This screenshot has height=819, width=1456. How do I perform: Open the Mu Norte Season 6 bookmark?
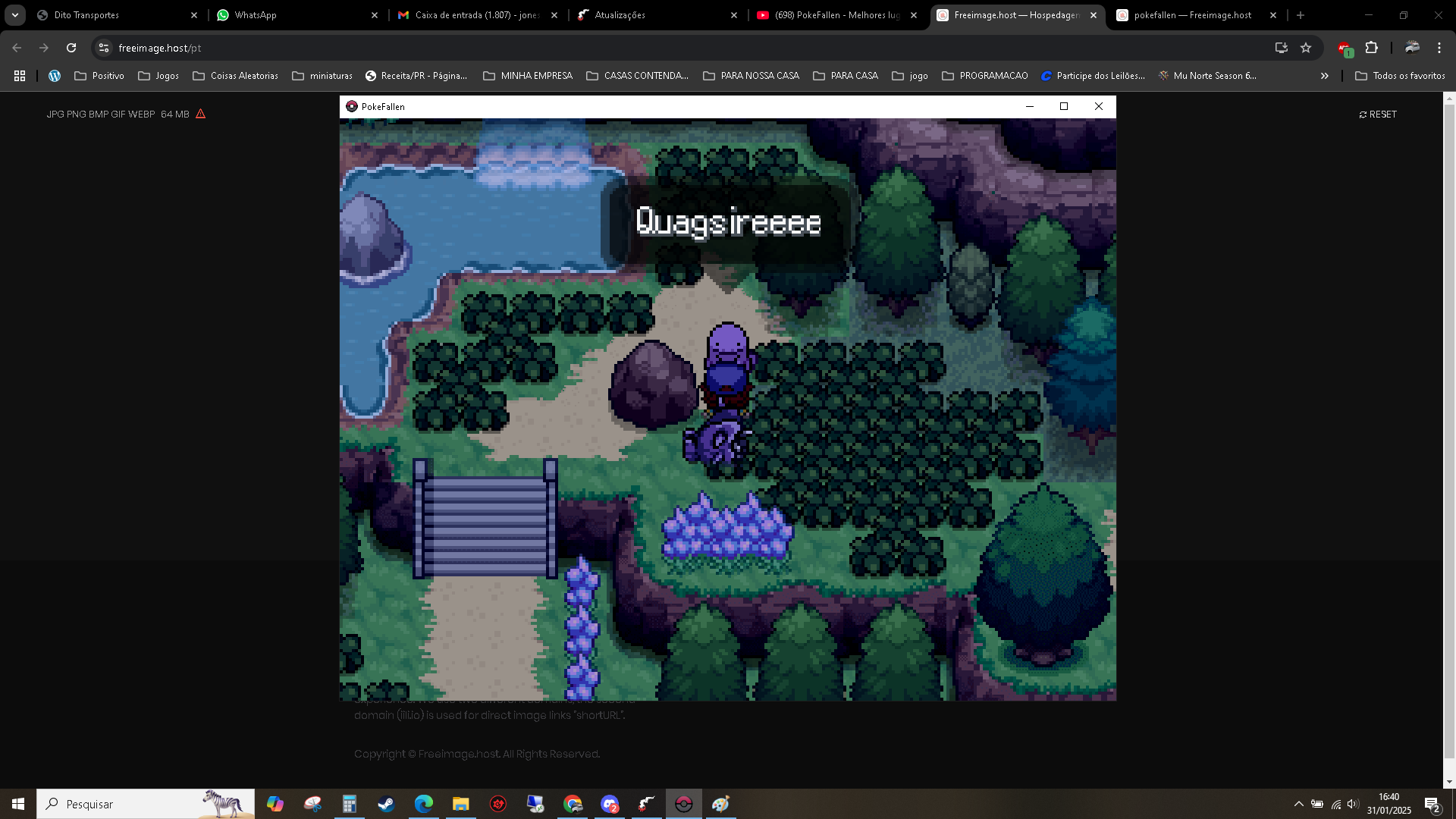(x=1207, y=76)
